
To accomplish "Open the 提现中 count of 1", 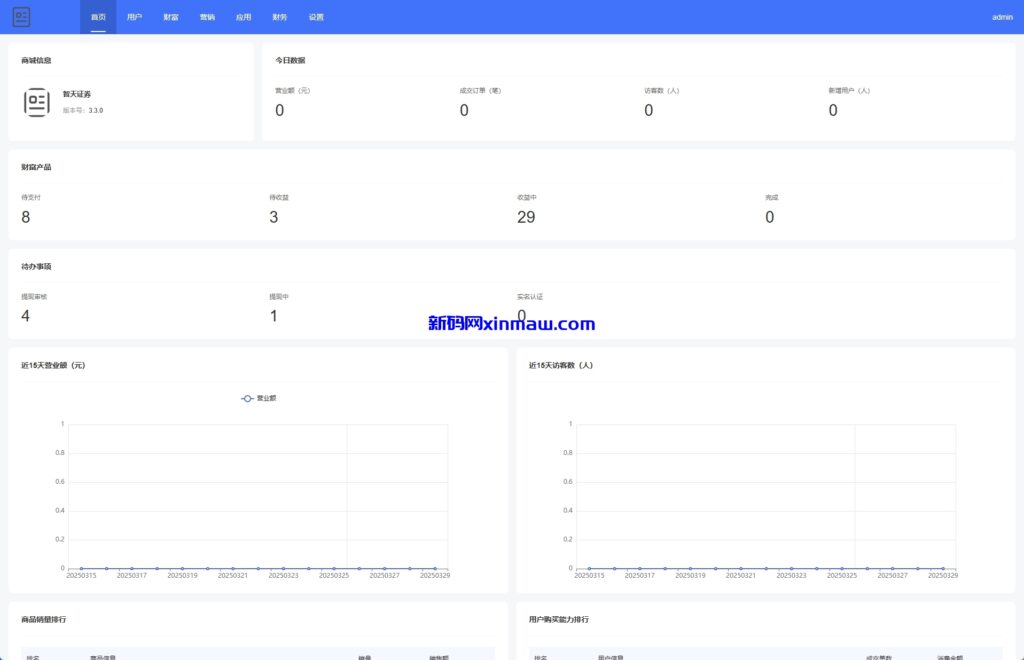I will pos(274,316).
